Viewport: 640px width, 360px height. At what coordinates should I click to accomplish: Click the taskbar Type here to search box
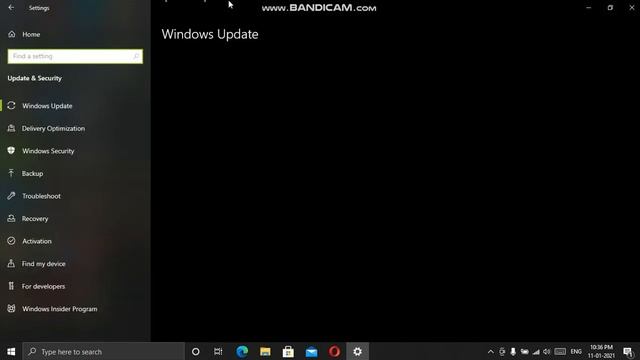[x=104, y=351]
